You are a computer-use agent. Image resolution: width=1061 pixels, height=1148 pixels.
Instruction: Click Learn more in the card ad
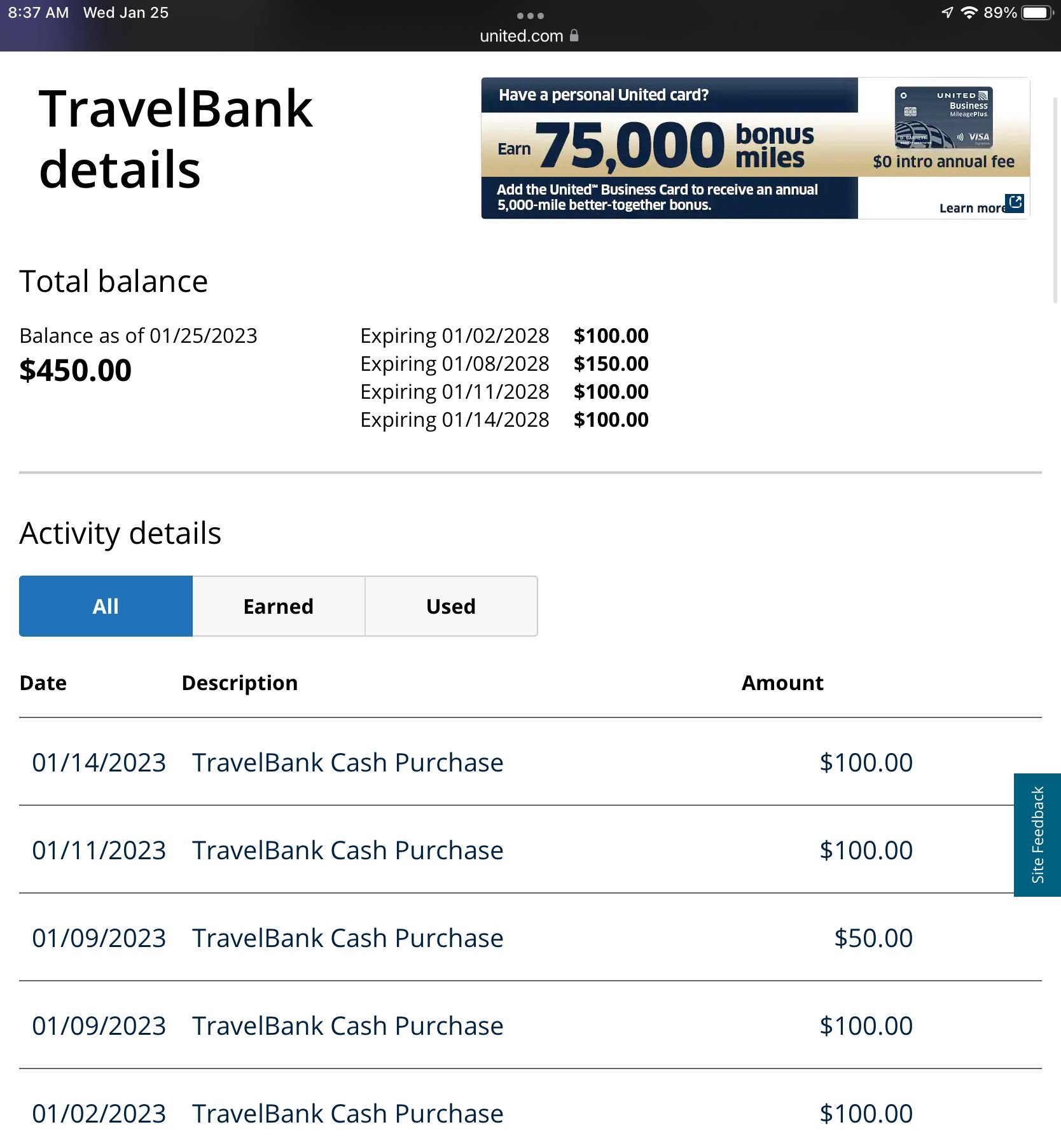(x=971, y=208)
